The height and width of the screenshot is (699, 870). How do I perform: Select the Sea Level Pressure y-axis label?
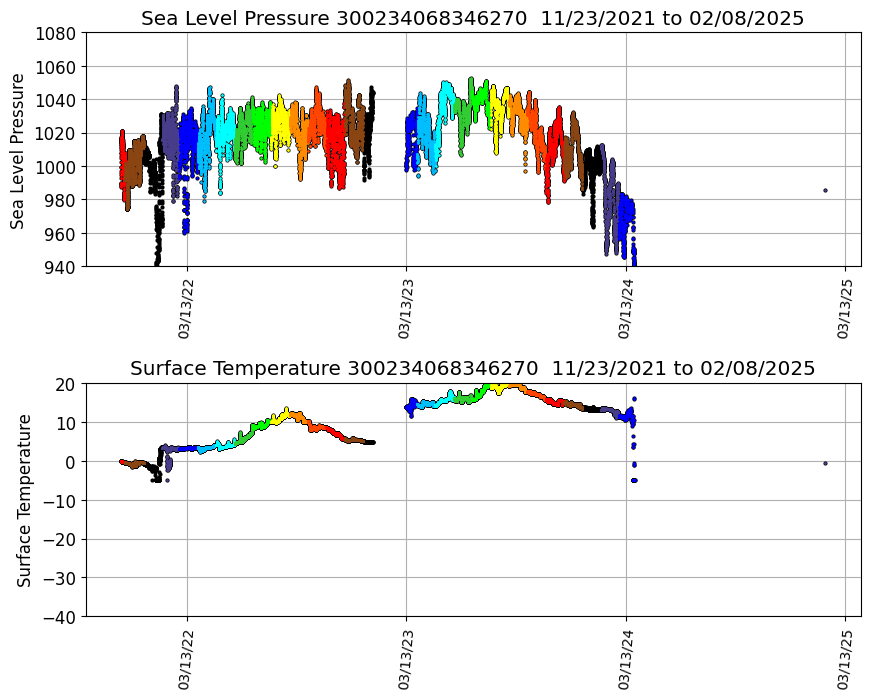point(18,150)
